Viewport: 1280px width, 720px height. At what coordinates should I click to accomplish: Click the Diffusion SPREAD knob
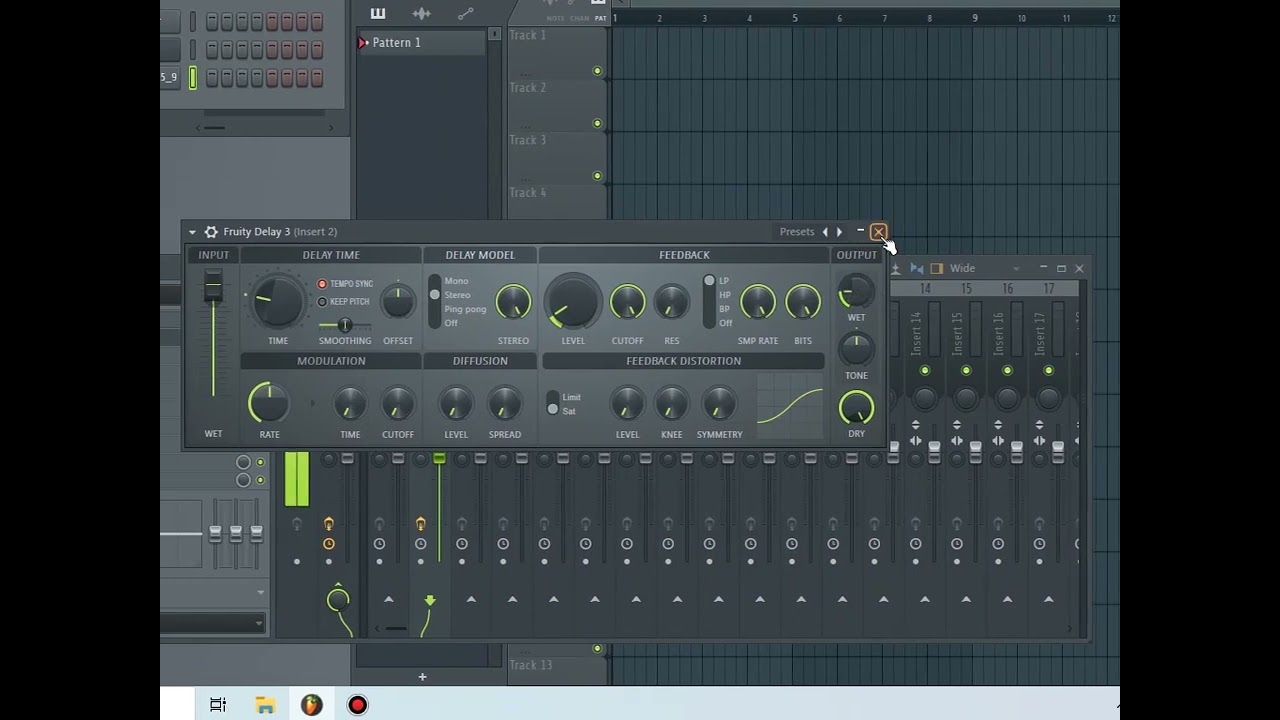pyautogui.click(x=505, y=405)
